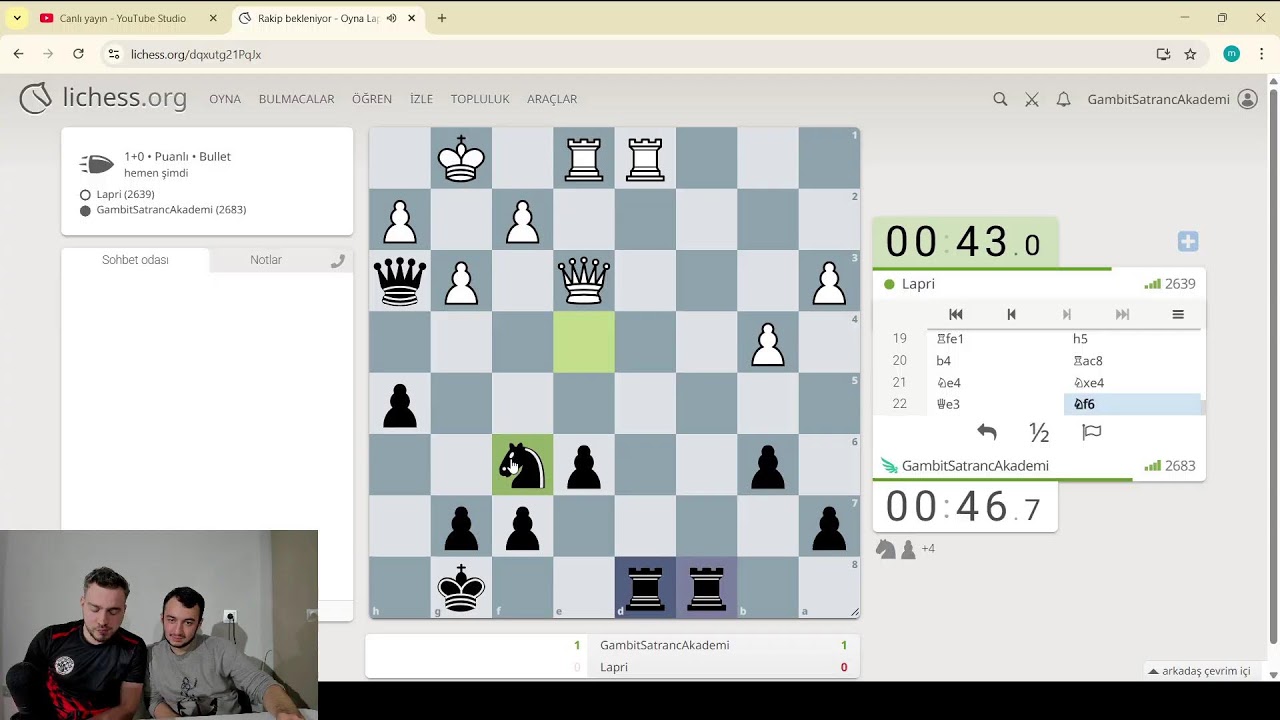Close the YouTube Studio tab
This screenshot has height=720, width=1280.
[213, 18]
